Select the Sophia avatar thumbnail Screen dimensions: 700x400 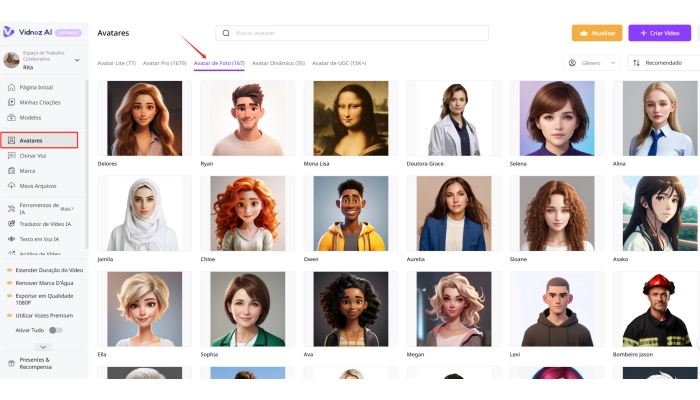click(x=248, y=309)
